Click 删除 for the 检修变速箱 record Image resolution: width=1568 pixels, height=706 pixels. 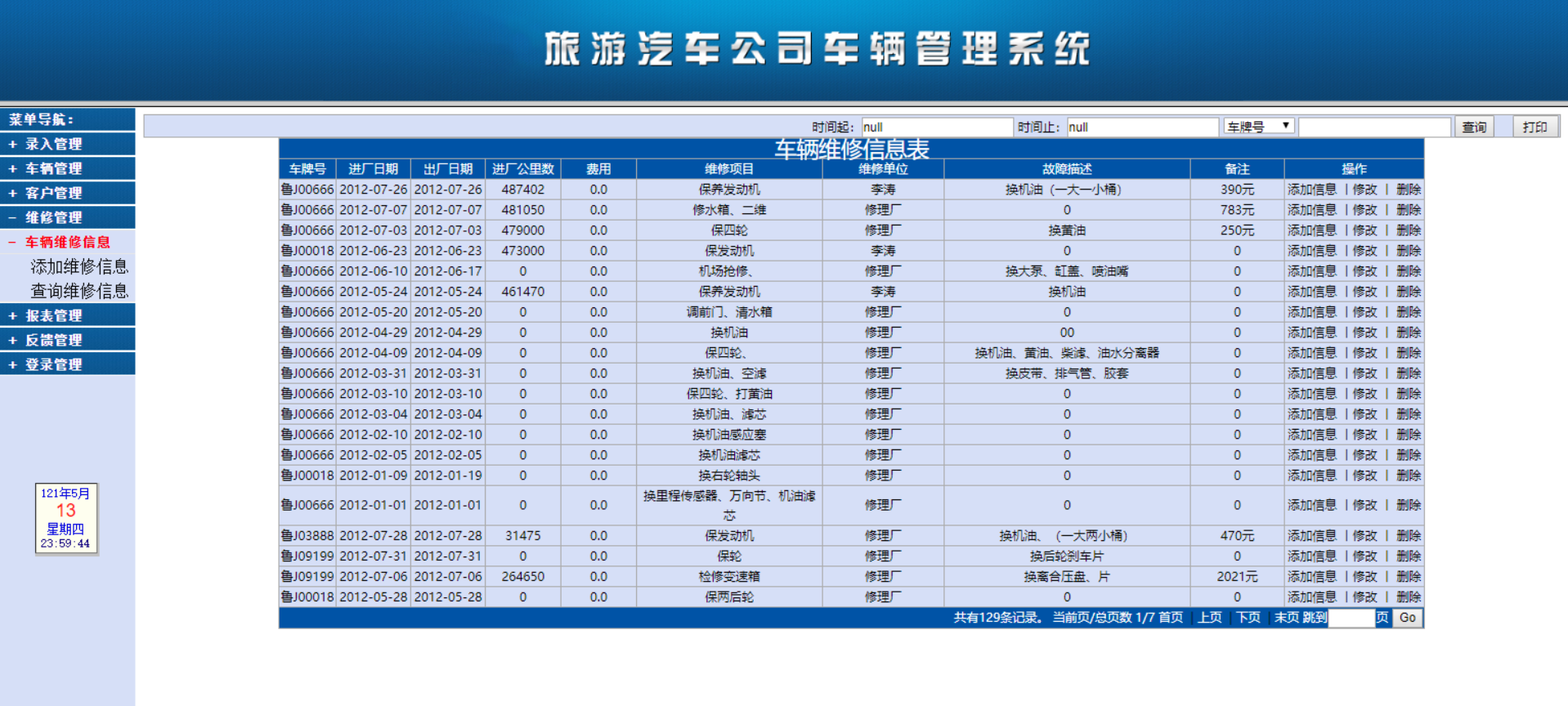click(x=1409, y=577)
